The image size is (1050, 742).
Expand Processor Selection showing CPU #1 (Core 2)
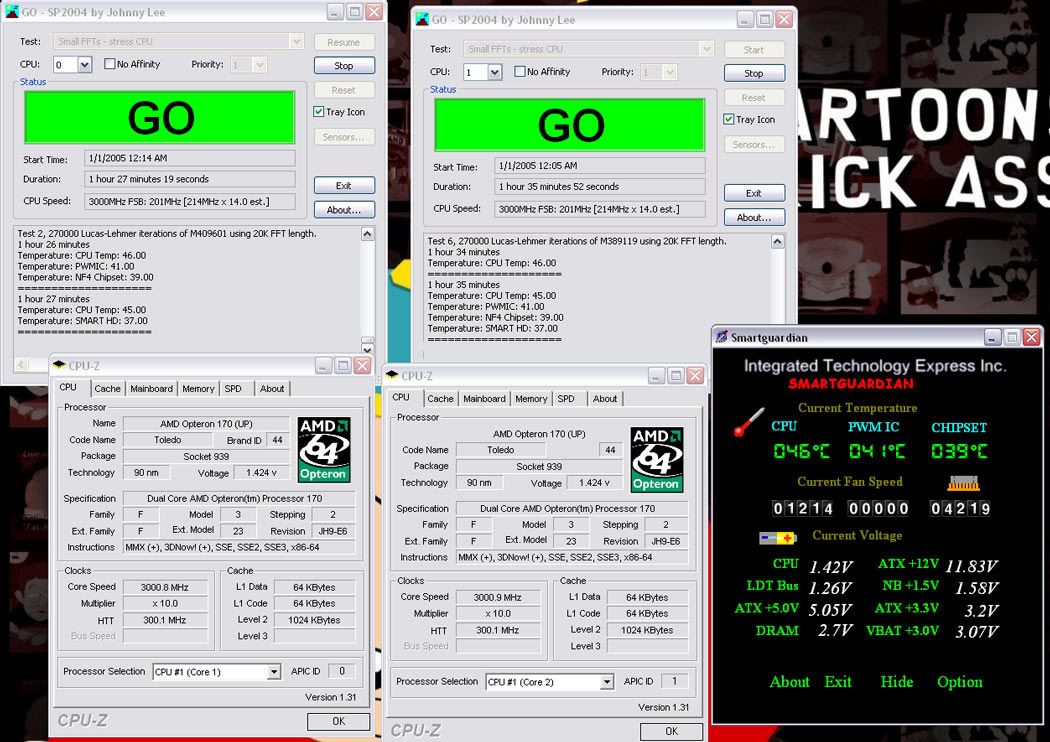[x=607, y=682]
